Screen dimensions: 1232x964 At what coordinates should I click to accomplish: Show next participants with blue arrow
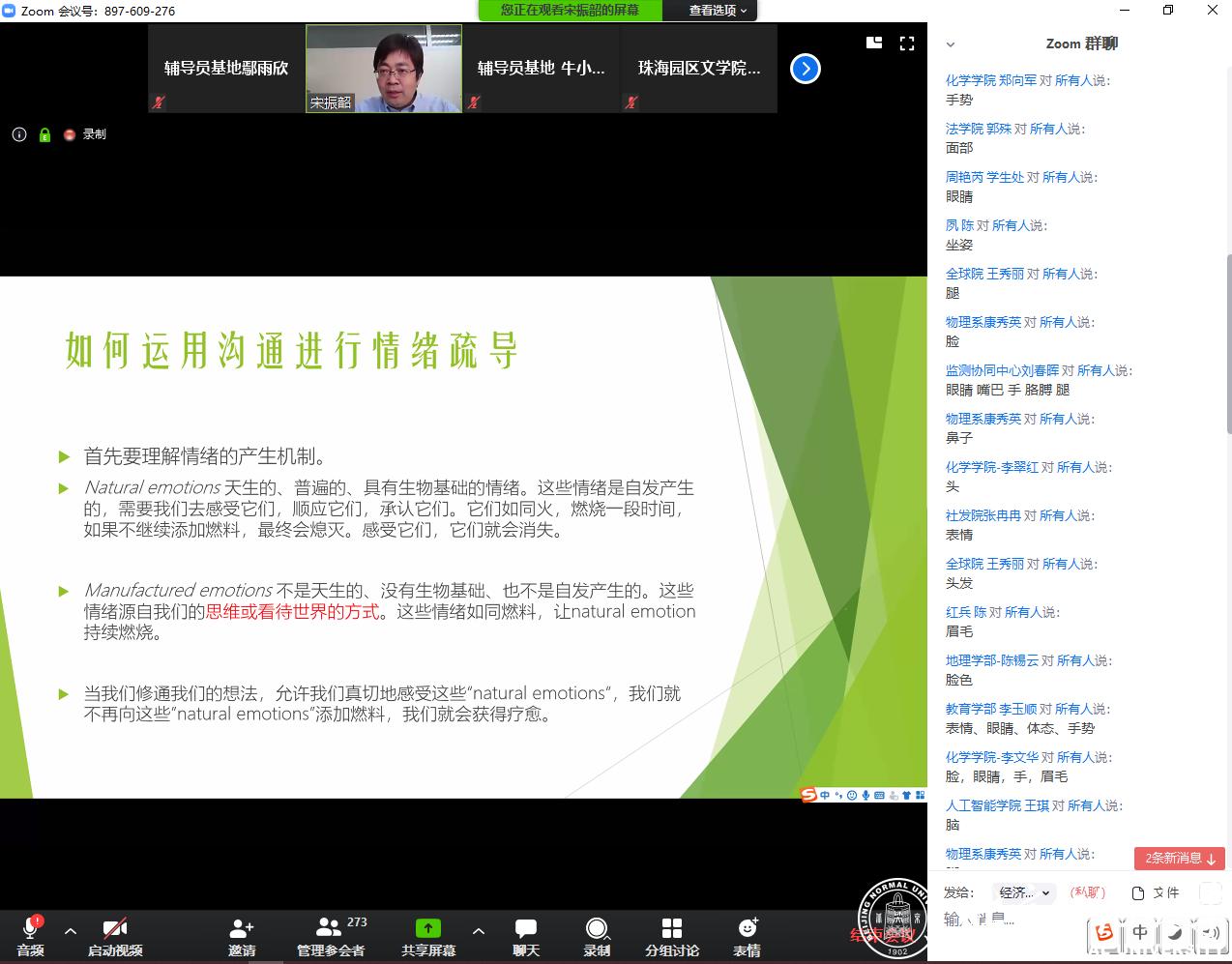(x=805, y=69)
